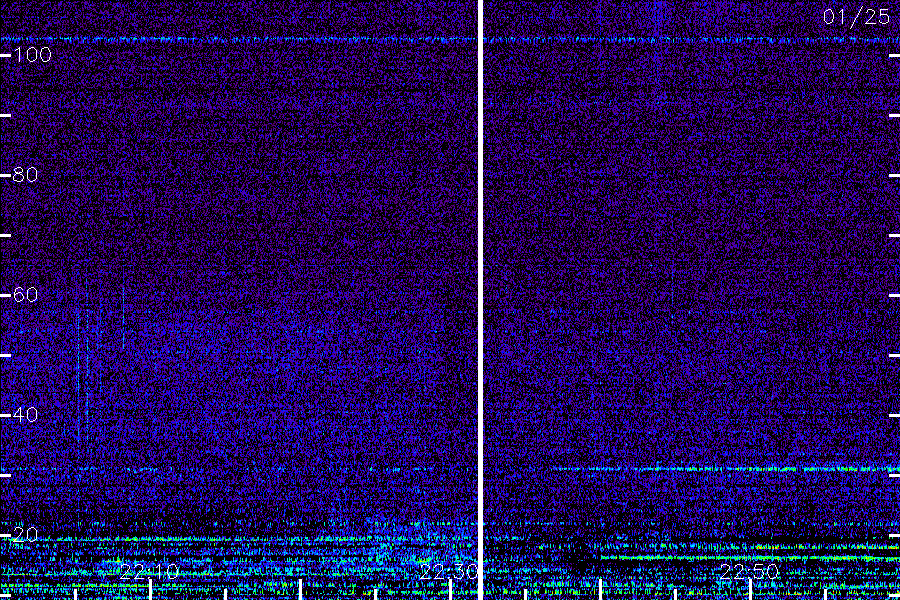900x600 pixels.
Task: Click the 22:50 time label
Action: 749,571
